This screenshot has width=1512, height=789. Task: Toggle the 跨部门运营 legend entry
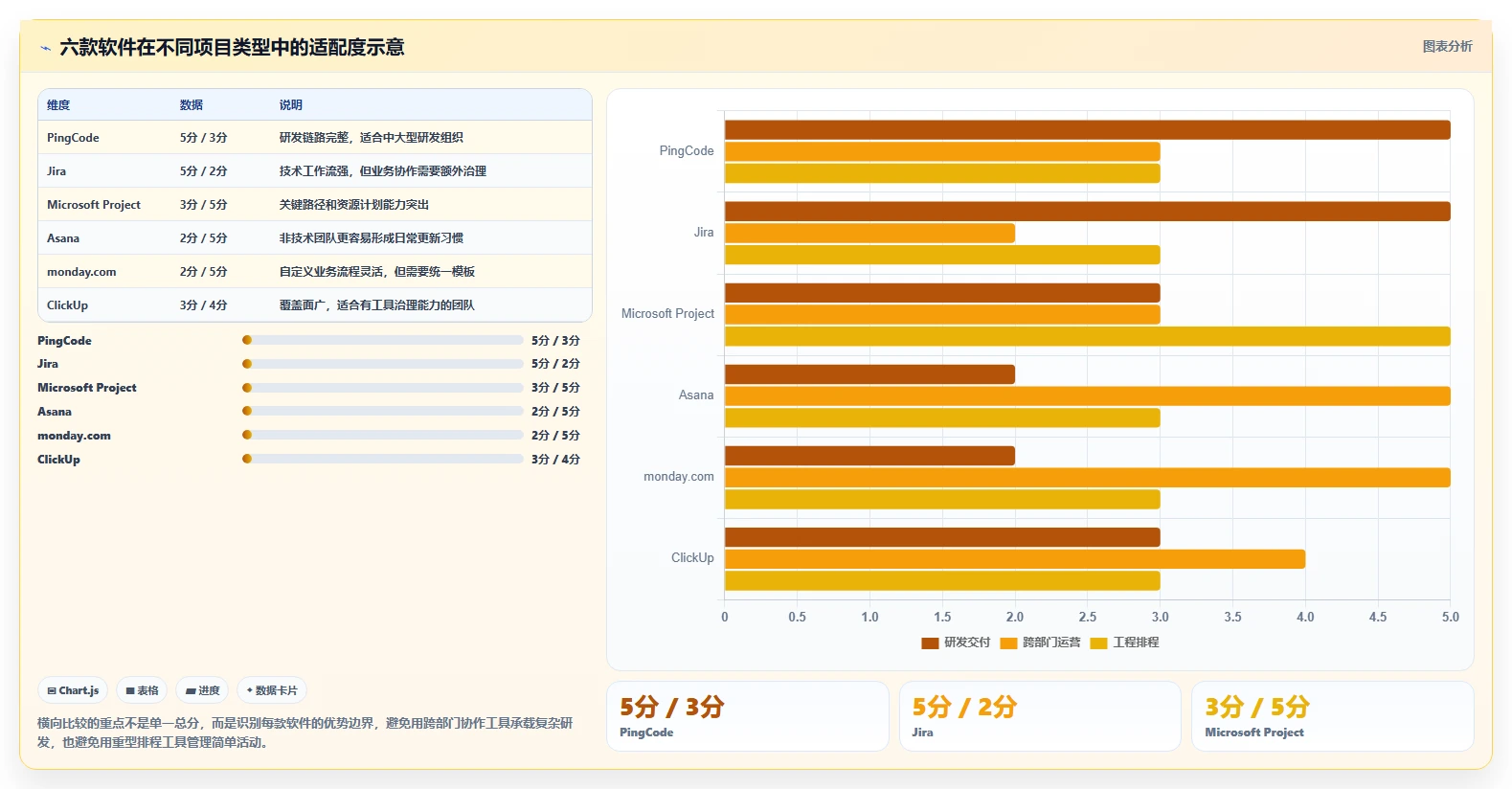click(x=1040, y=642)
